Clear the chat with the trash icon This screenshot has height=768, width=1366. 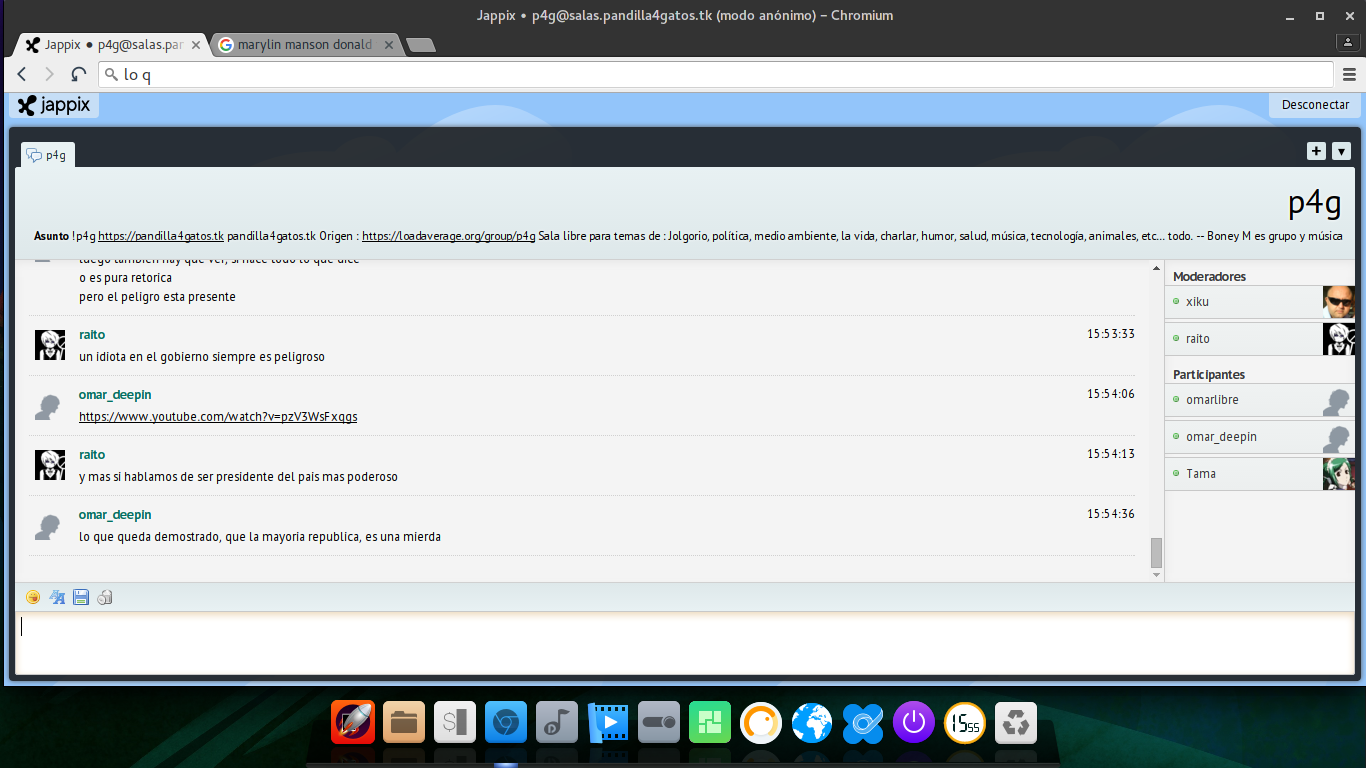(x=105, y=597)
